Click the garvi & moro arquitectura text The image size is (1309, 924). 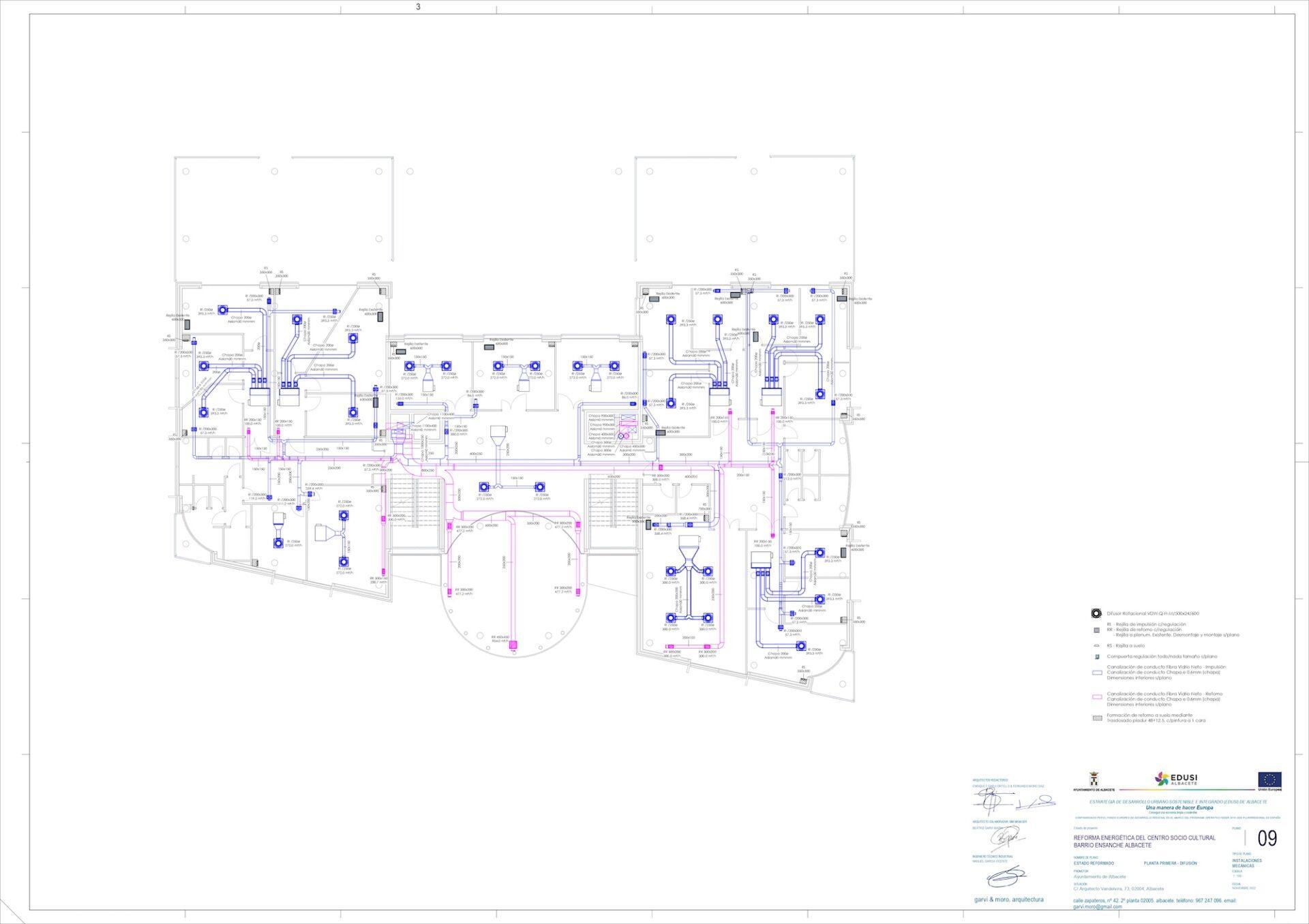[x=1008, y=899]
